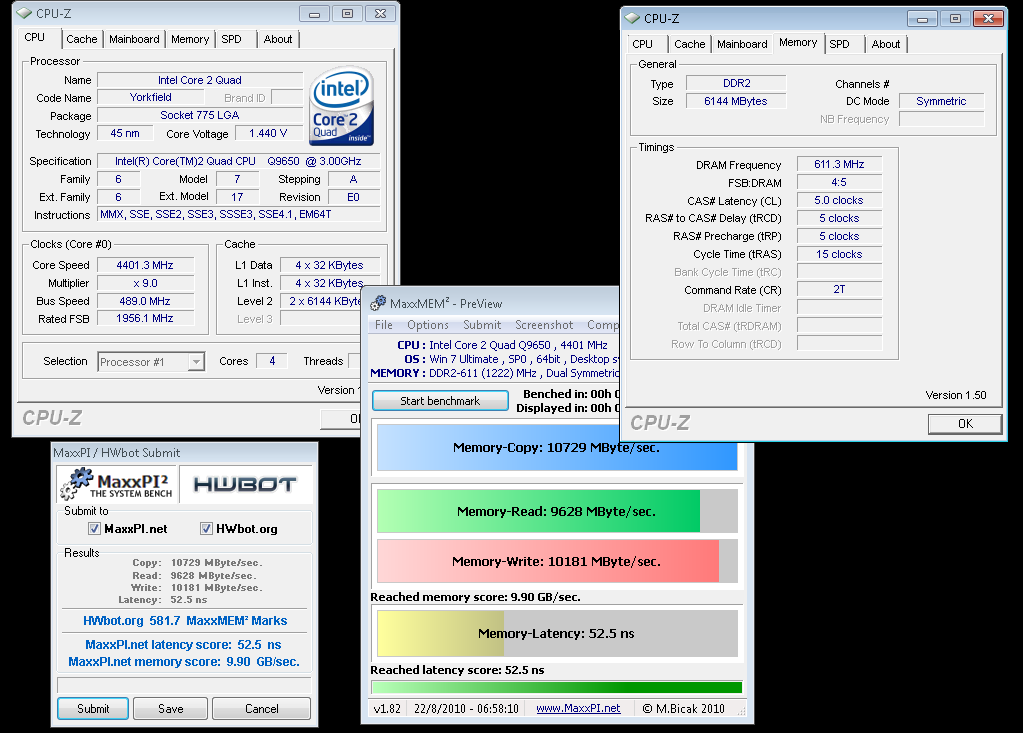1023x733 pixels.
Task: Click the Core Voltage 1.440 V value
Action: 268,133
